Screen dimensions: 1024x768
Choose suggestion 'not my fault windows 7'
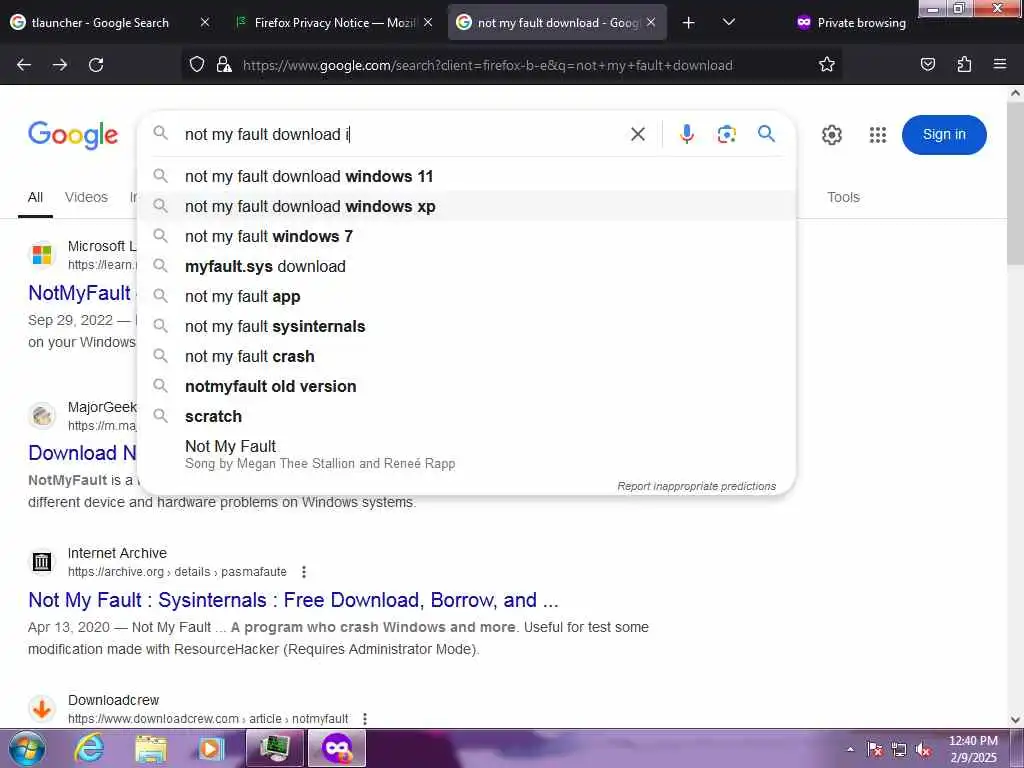point(467,236)
